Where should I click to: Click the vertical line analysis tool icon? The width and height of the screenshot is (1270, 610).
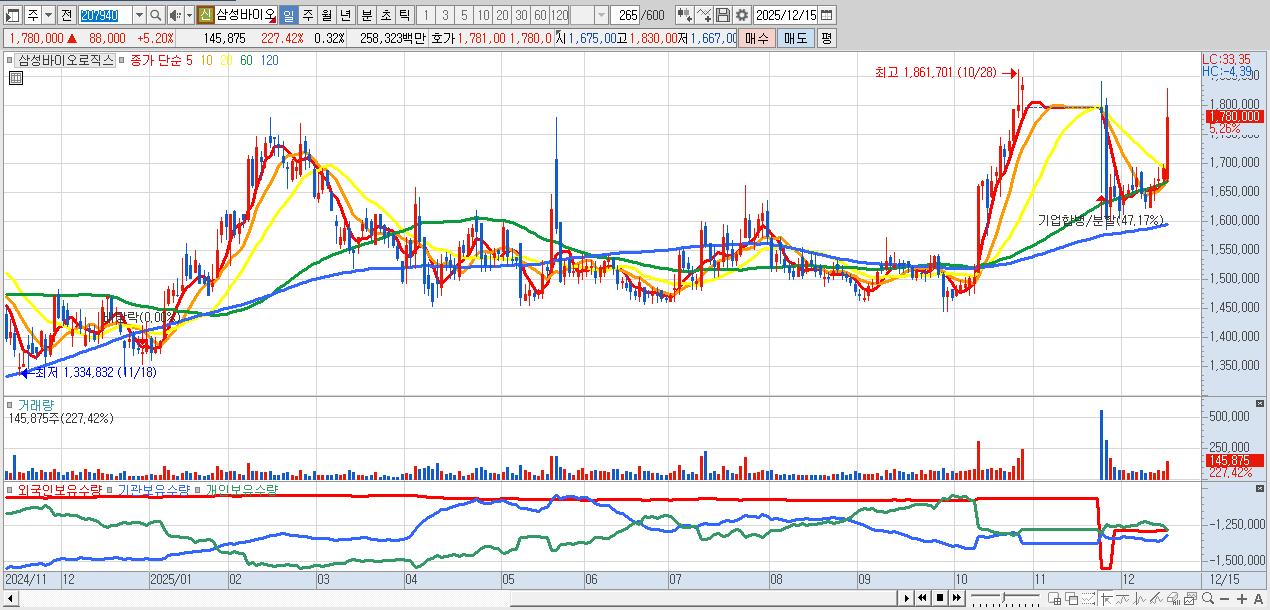coord(1140,598)
